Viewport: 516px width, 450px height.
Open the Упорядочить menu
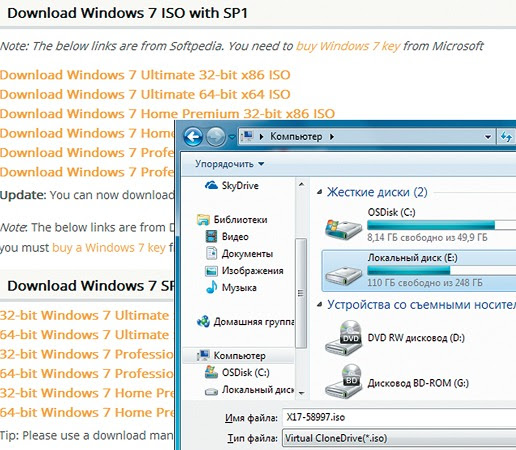click(x=230, y=164)
